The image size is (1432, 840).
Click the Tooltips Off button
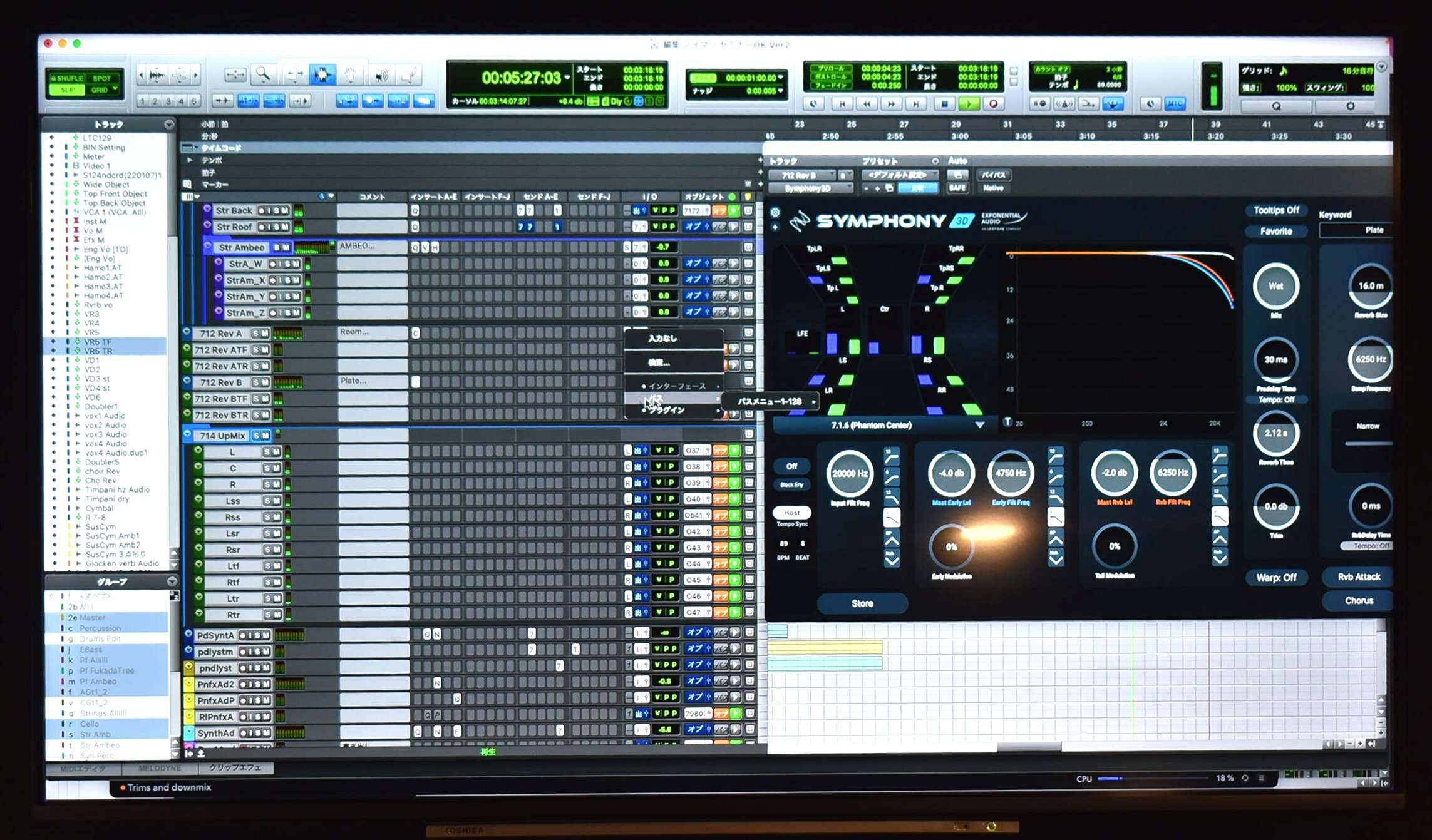pyautogui.click(x=1276, y=210)
